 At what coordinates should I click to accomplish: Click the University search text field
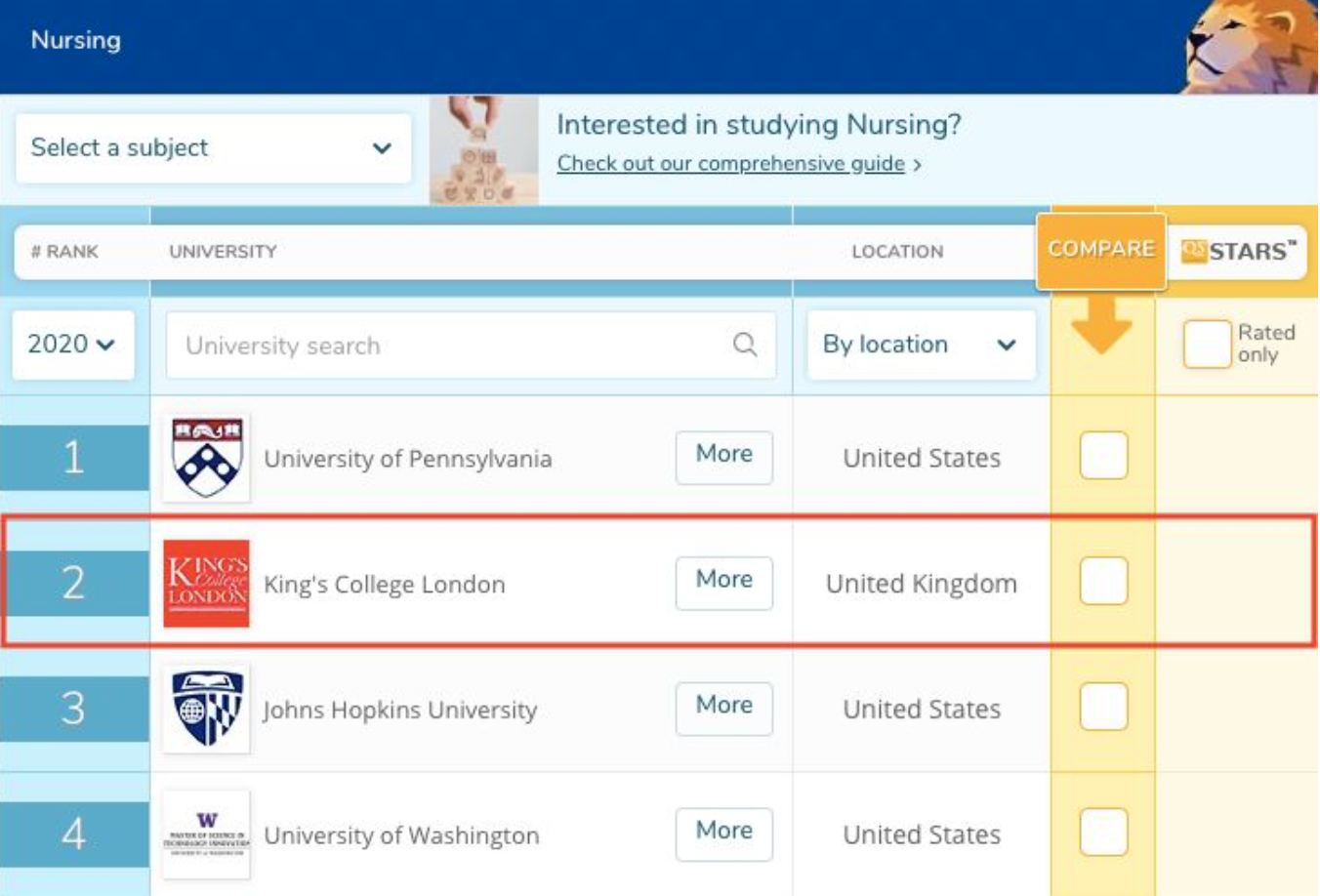tap(449, 346)
